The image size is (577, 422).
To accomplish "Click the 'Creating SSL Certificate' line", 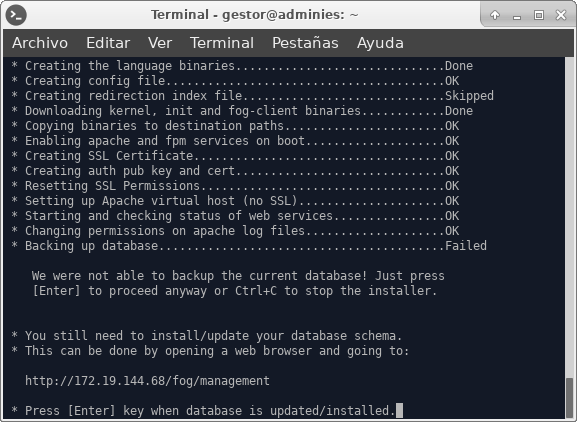I will click(235, 156).
